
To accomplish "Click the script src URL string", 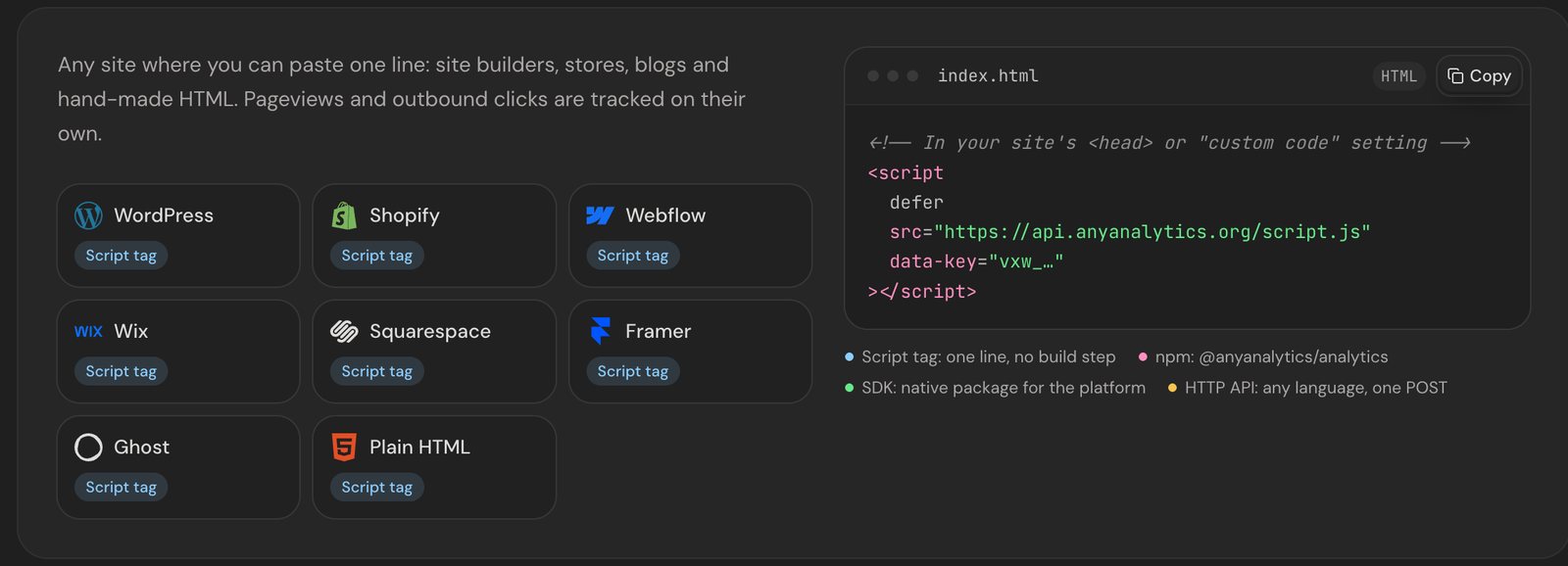I will coord(1151,232).
